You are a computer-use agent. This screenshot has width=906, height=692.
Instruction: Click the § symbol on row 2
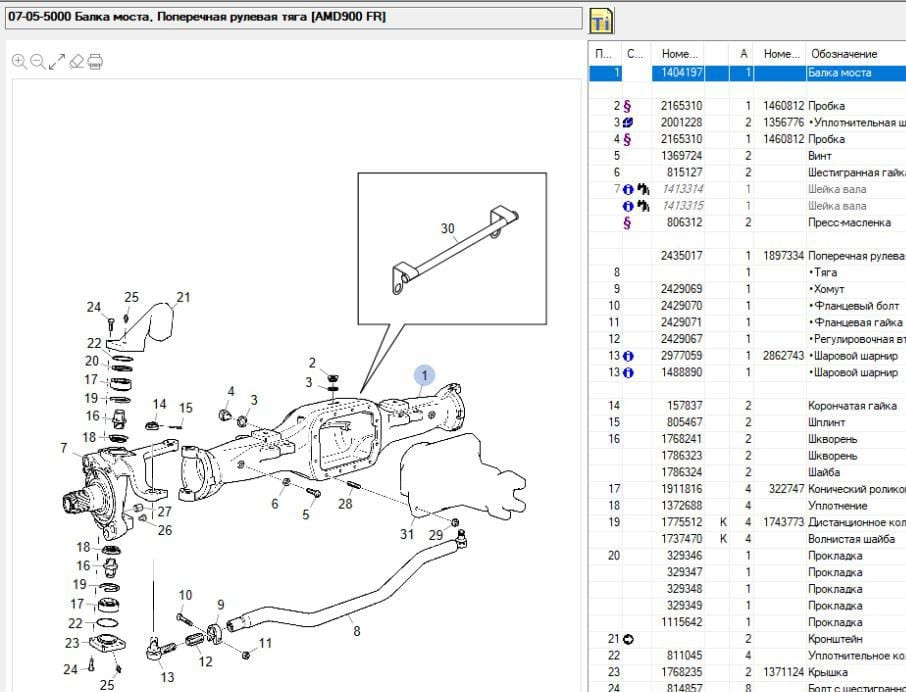pyautogui.click(x=628, y=106)
